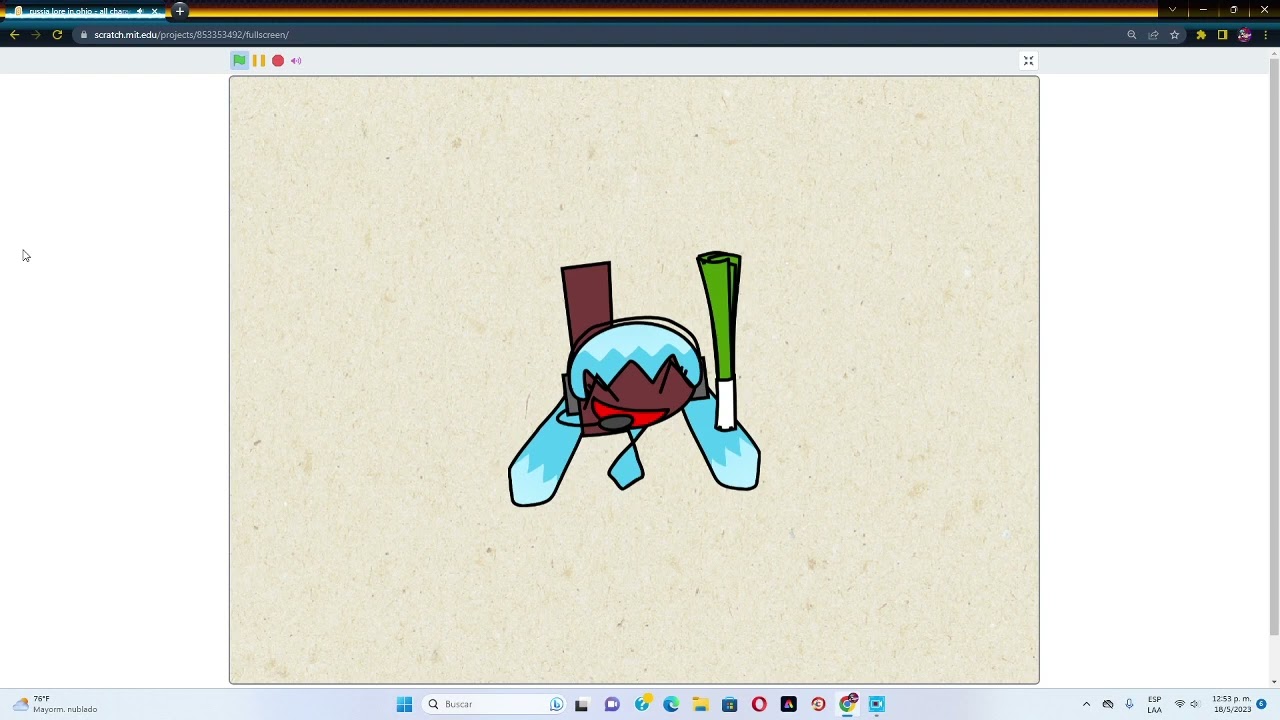Image resolution: width=1280 pixels, height=720 pixels.
Task: Switch to Chrome on taskbar
Action: (848, 704)
